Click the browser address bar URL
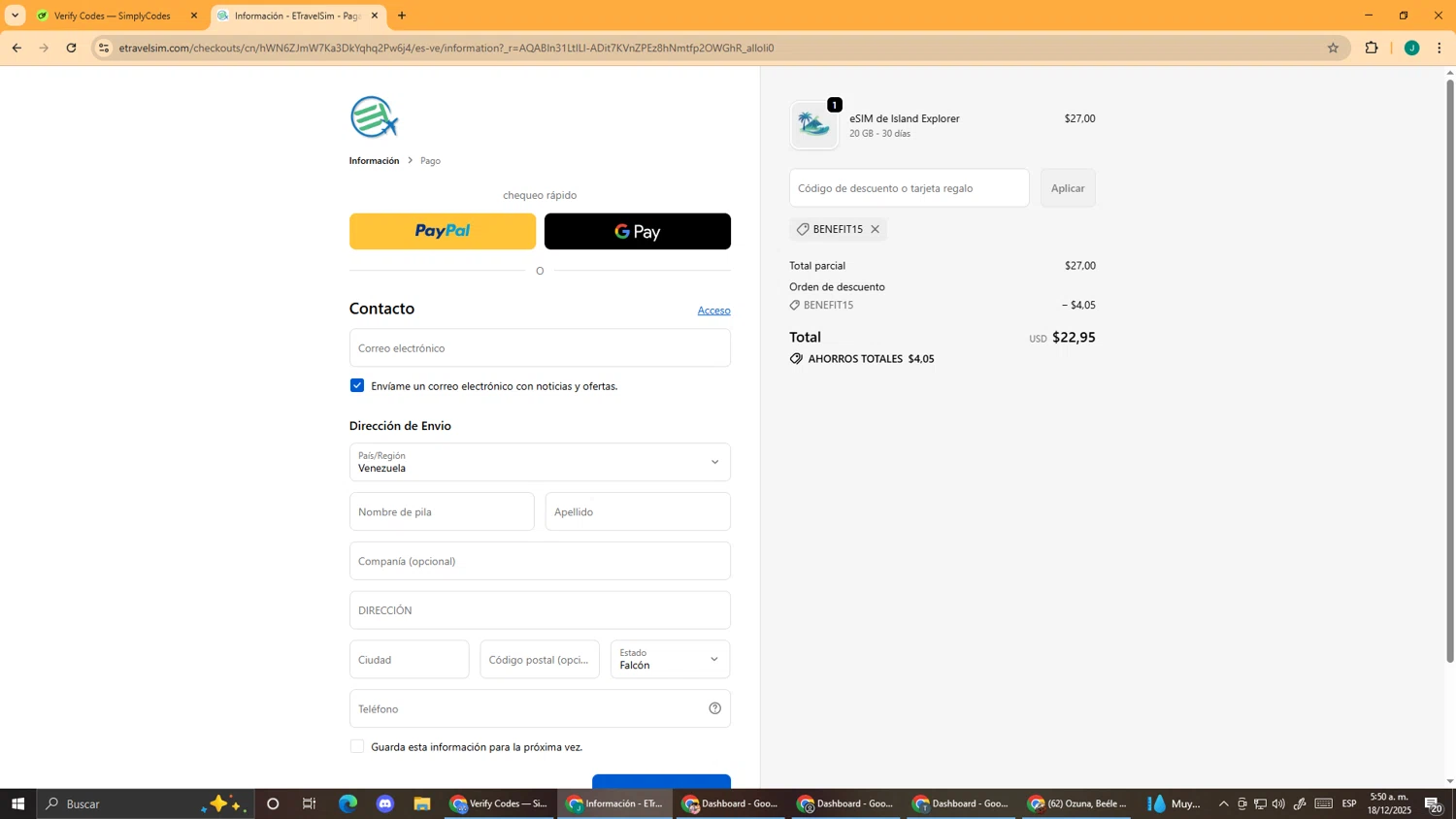The width and height of the screenshot is (1456, 819). click(x=447, y=48)
